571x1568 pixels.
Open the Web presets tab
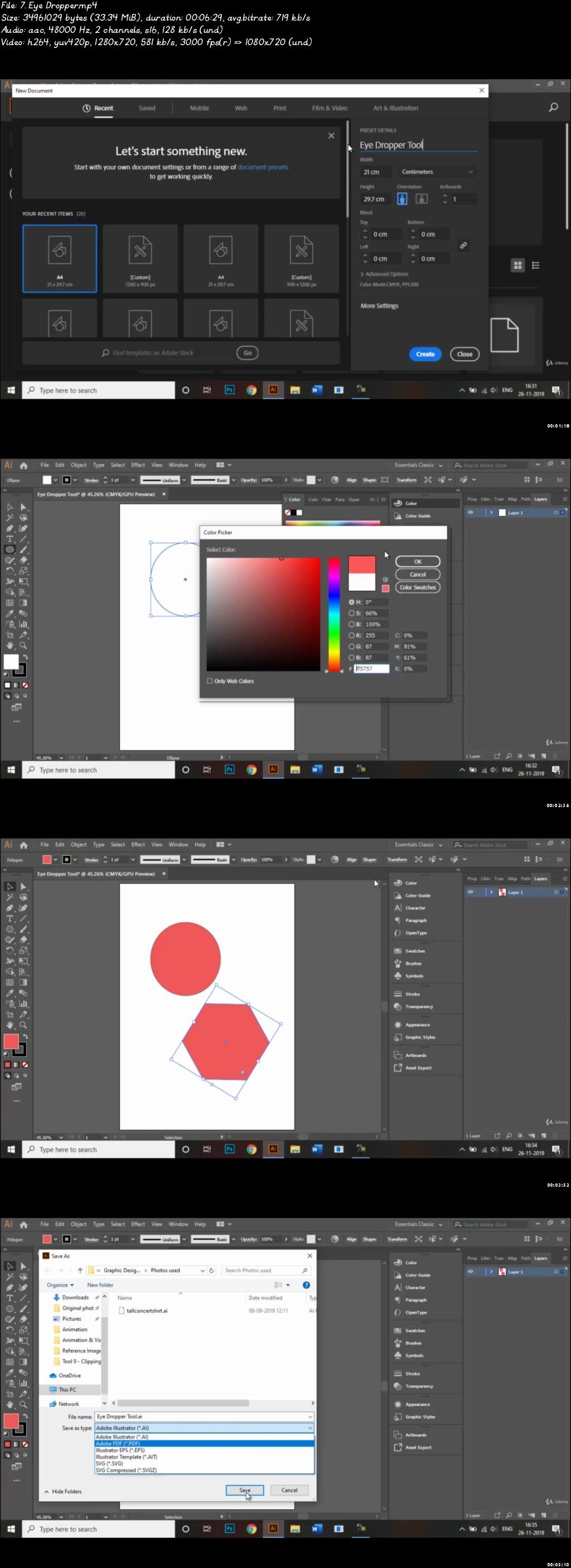pyautogui.click(x=241, y=108)
